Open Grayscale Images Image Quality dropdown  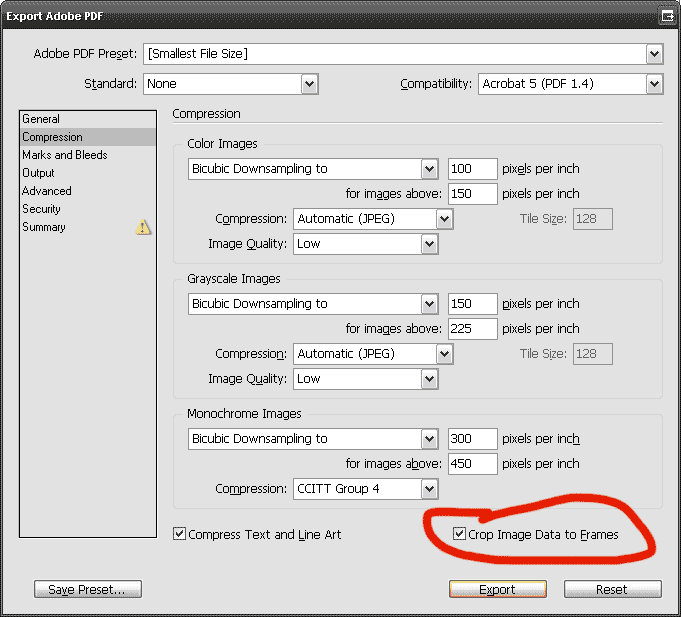click(x=366, y=379)
